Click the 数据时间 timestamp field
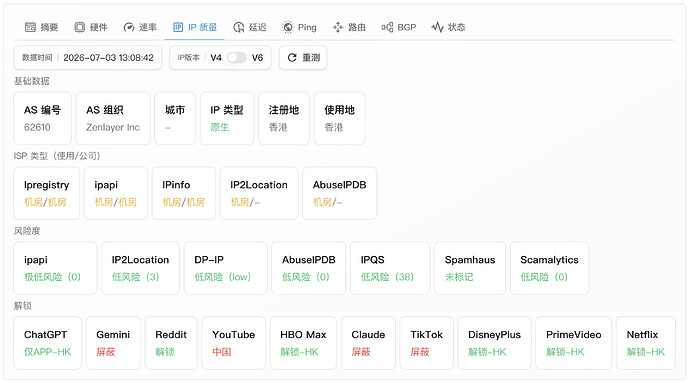This screenshot has height=383, width=690. point(88,58)
